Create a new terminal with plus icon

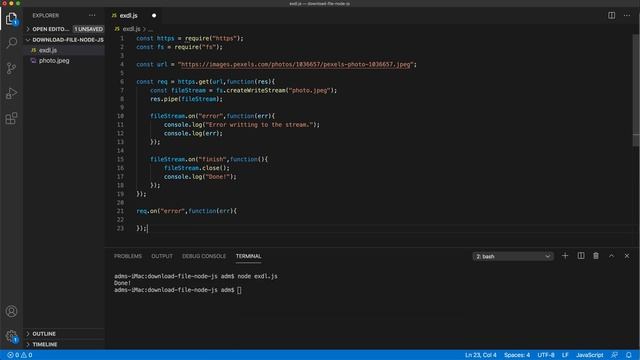pos(565,256)
